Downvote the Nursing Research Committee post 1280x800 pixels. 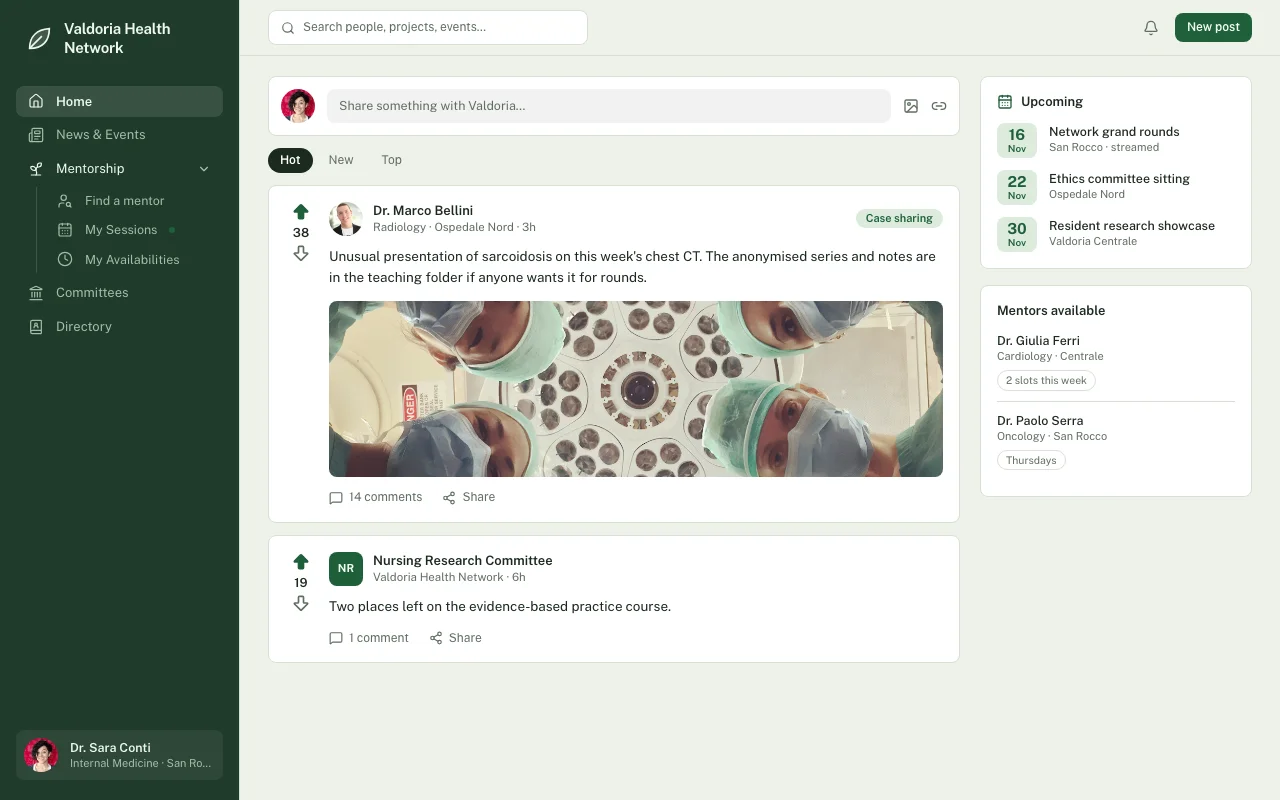click(301, 604)
